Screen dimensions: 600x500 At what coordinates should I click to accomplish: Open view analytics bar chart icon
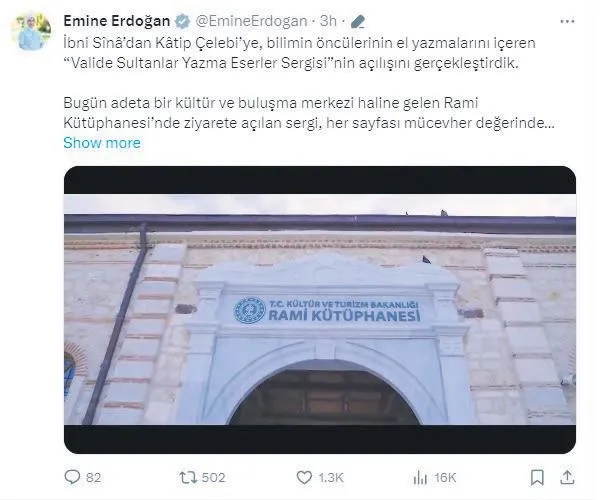420,477
